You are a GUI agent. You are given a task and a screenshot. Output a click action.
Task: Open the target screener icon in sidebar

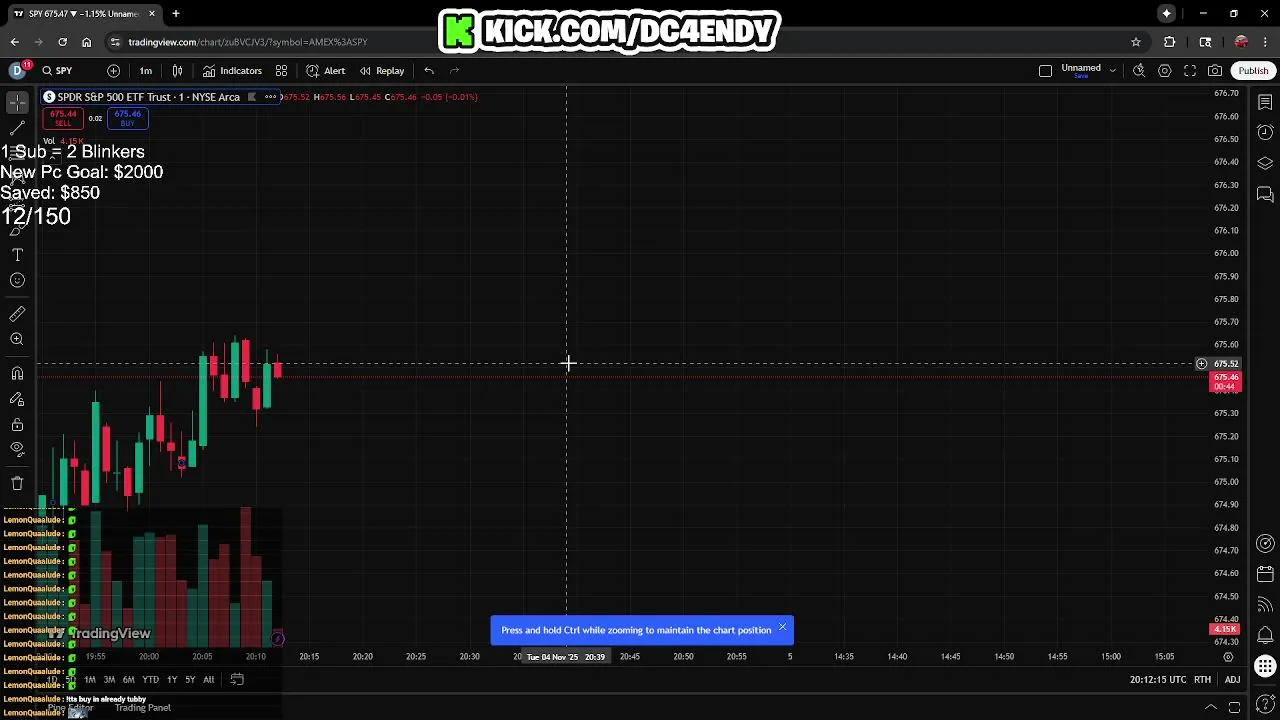1265,544
